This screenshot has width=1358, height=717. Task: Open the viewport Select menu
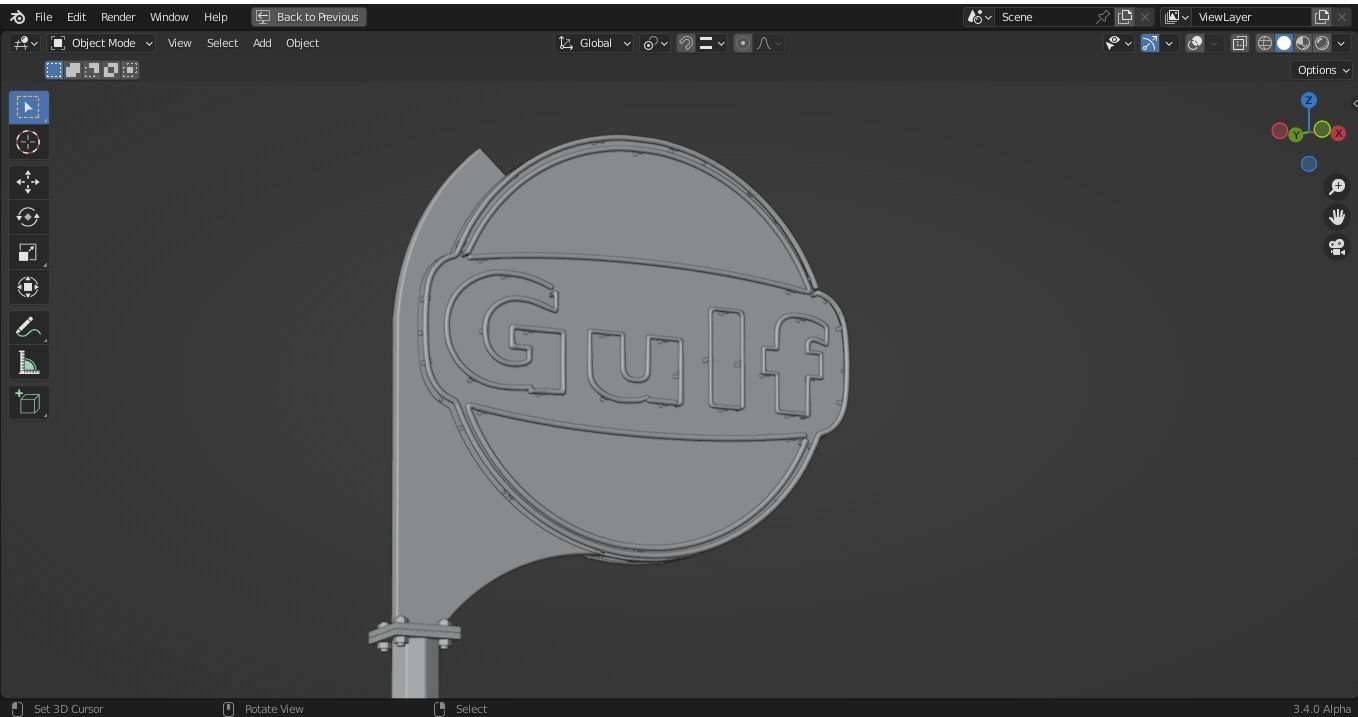click(222, 43)
